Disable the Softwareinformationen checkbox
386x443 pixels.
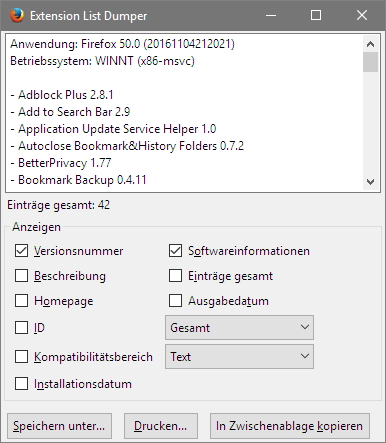coord(175,251)
